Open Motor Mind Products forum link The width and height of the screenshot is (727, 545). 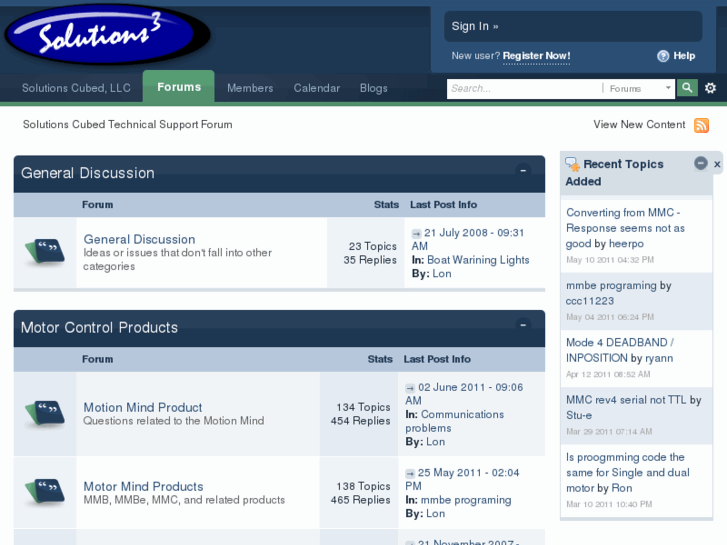point(143,487)
